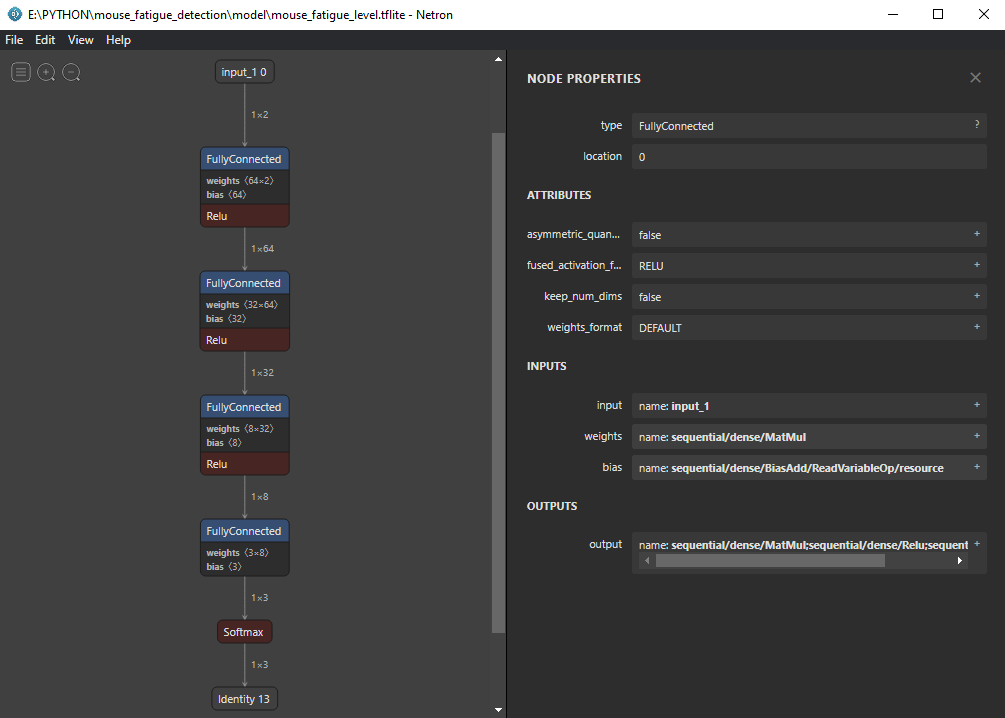The image size is (1005, 718).
Task: Expand the output tensor details
Action: pyautogui.click(x=977, y=544)
